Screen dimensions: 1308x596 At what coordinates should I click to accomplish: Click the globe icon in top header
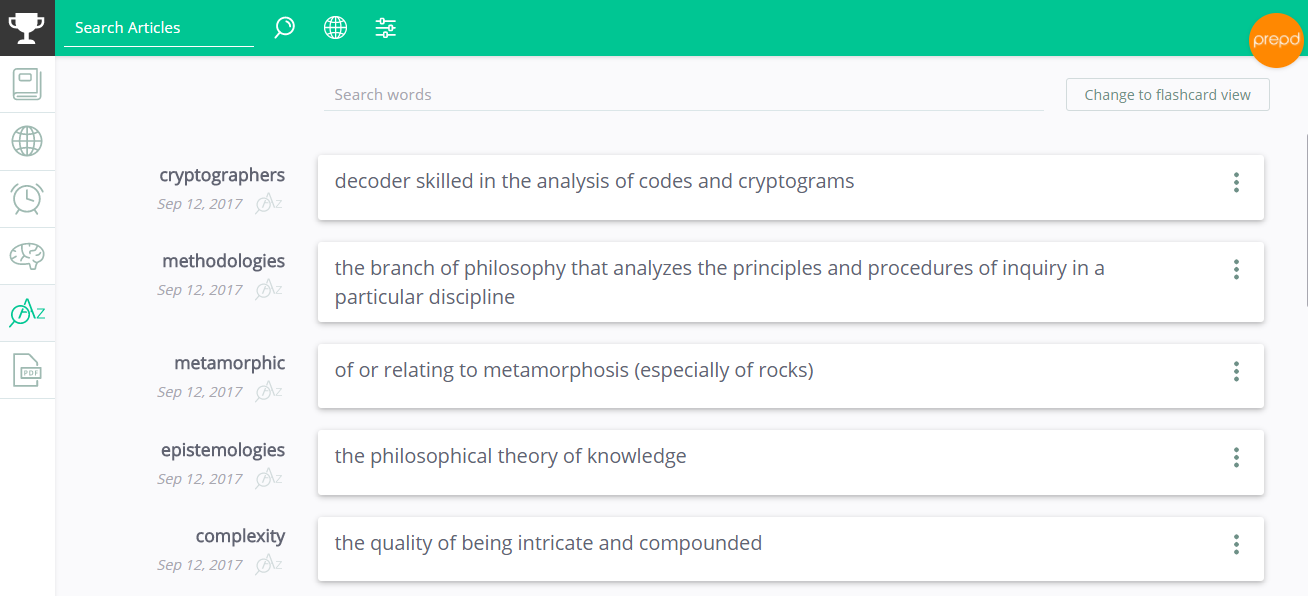click(x=335, y=28)
